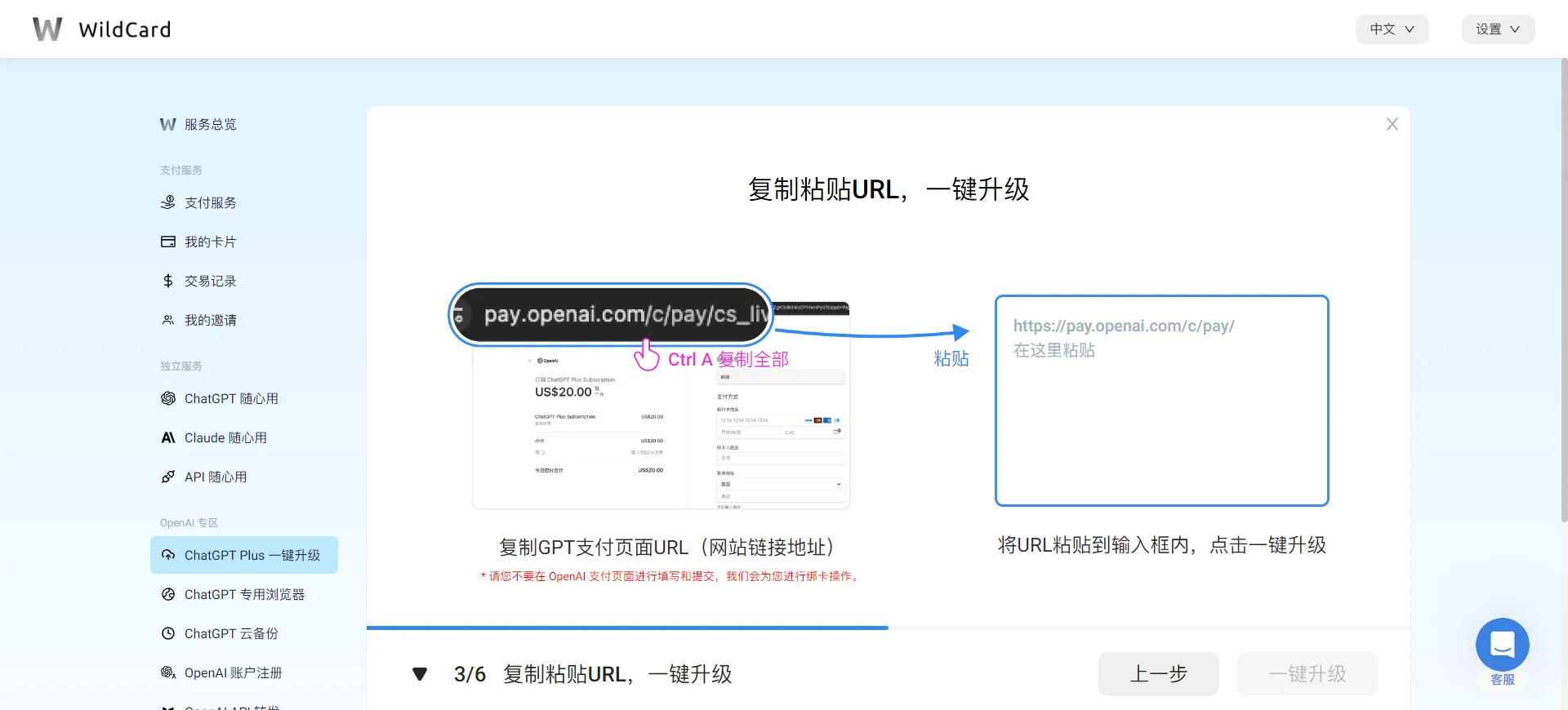
Task: Go to ChatGPT 云备份 menu item
Action: [x=231, y=633]
